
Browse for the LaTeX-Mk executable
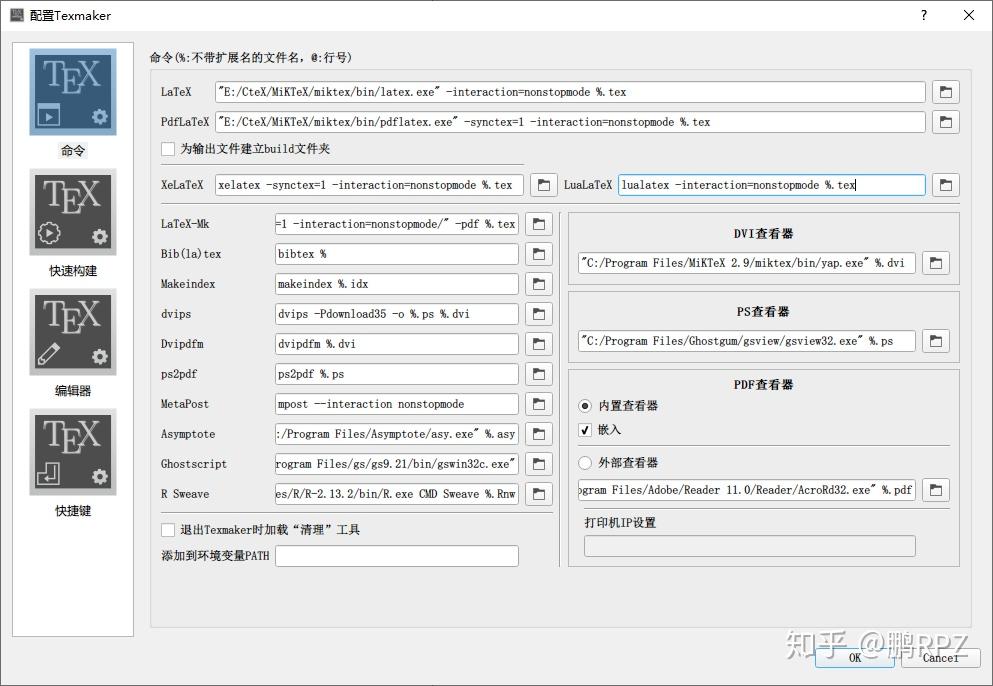tap(539, 224)
